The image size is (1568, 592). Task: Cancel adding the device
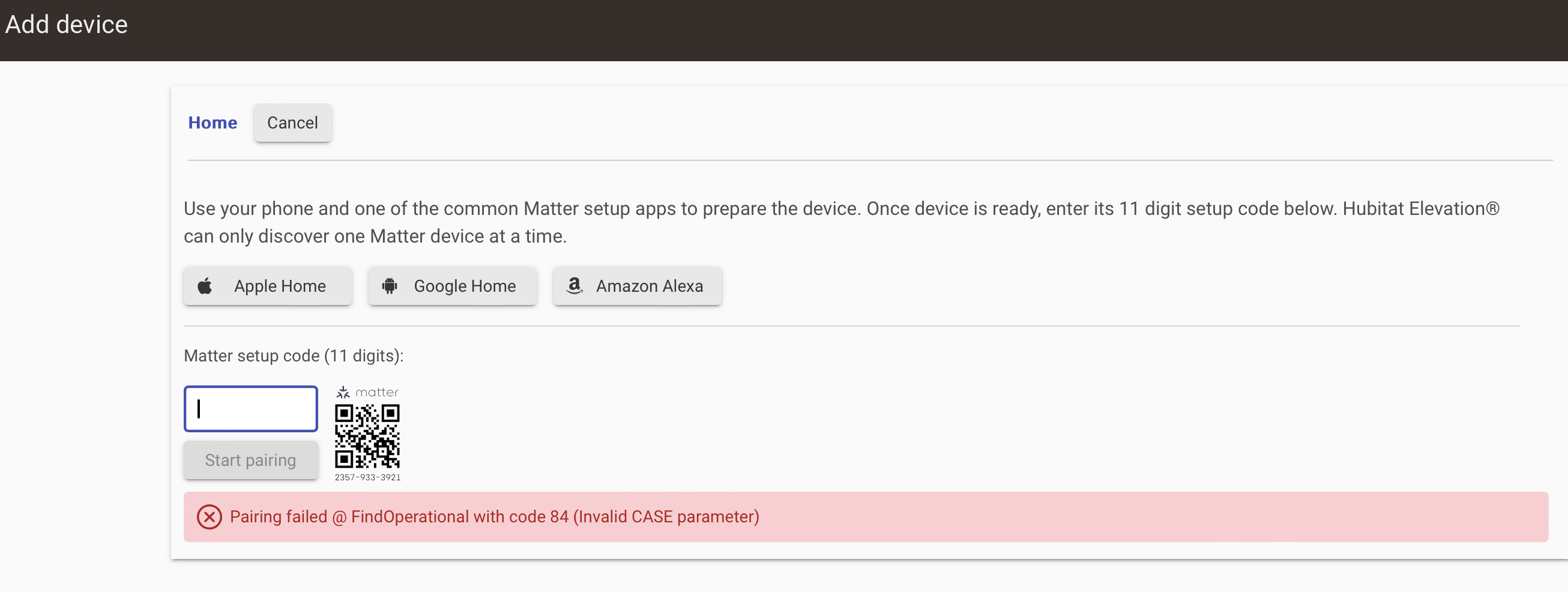pos(293,123)
